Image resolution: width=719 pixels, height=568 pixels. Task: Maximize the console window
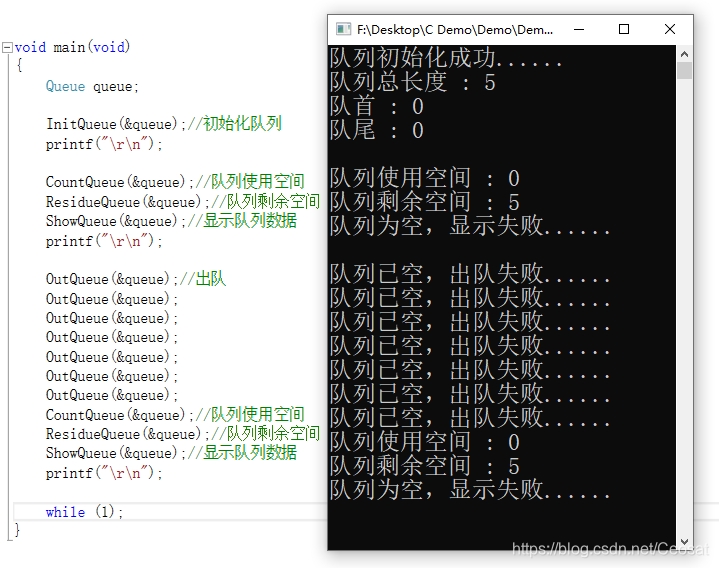click(x=624, y=29)
